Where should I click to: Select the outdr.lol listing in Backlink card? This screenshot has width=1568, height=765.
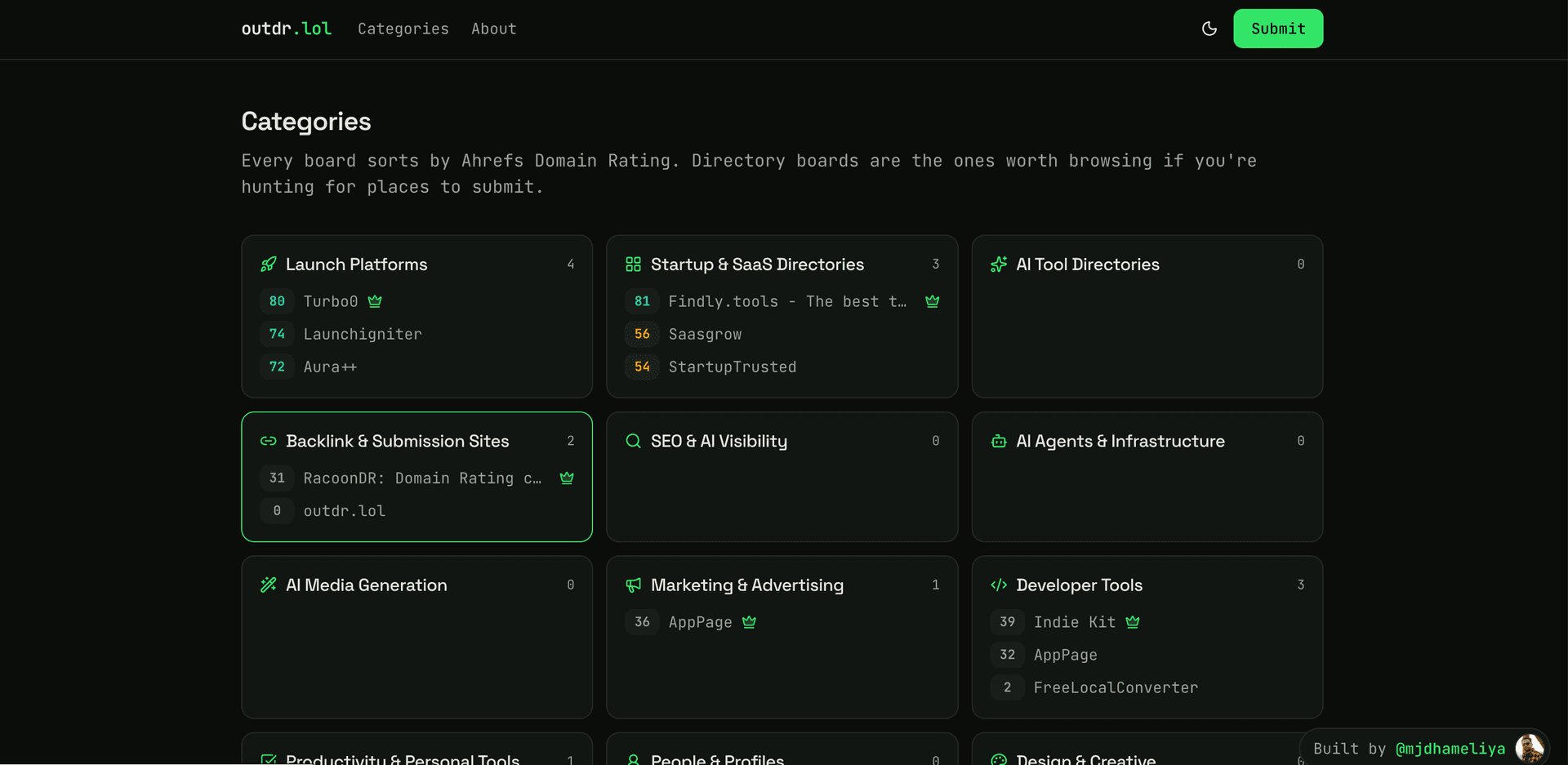click(345, 511)
